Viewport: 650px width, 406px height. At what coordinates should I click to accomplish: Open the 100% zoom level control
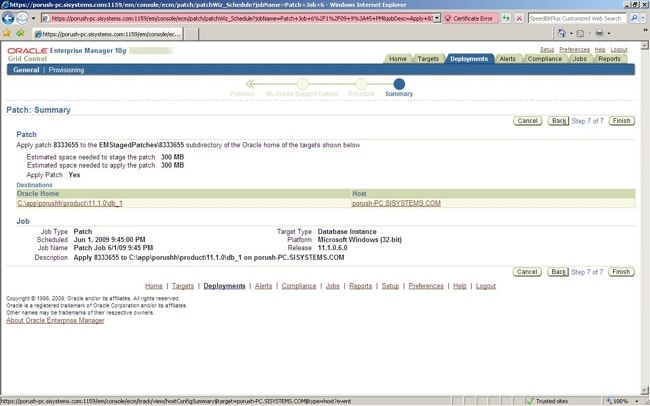tap(621, 401)
